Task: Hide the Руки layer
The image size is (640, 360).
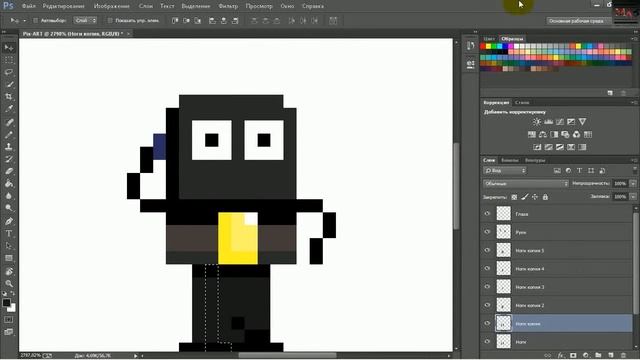Action: 487,232
